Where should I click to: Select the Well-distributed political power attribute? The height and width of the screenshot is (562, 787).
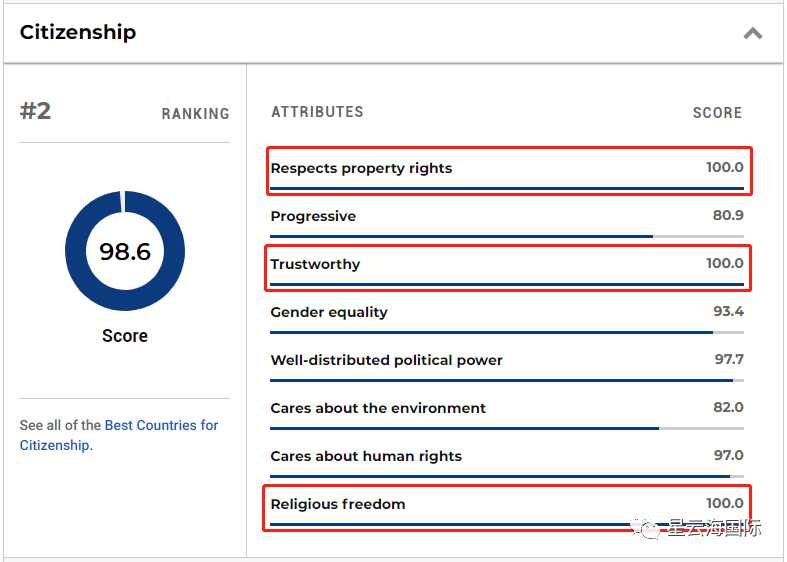pos(386,360)
